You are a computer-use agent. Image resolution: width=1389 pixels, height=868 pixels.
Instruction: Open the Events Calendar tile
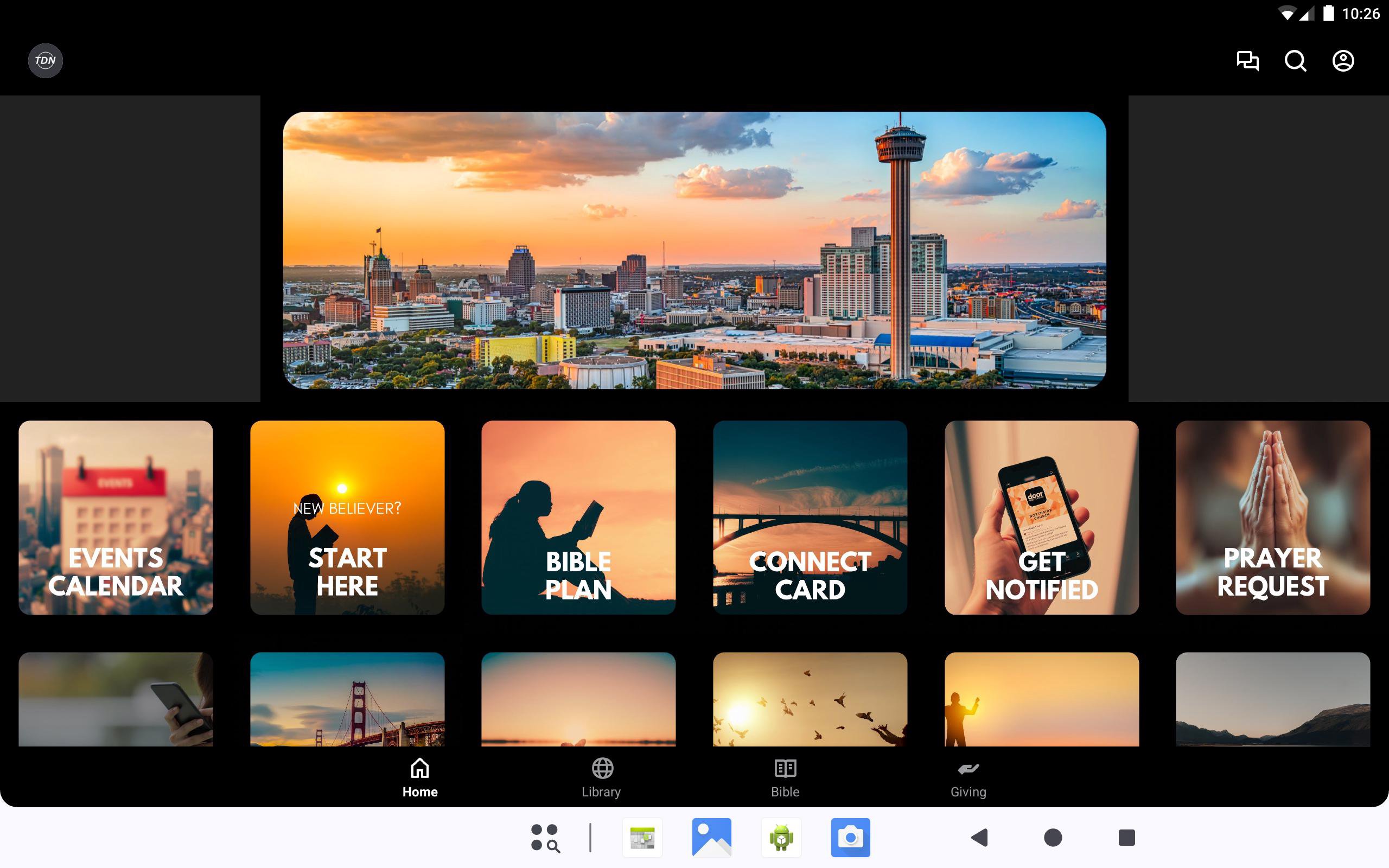click(116, 517)
